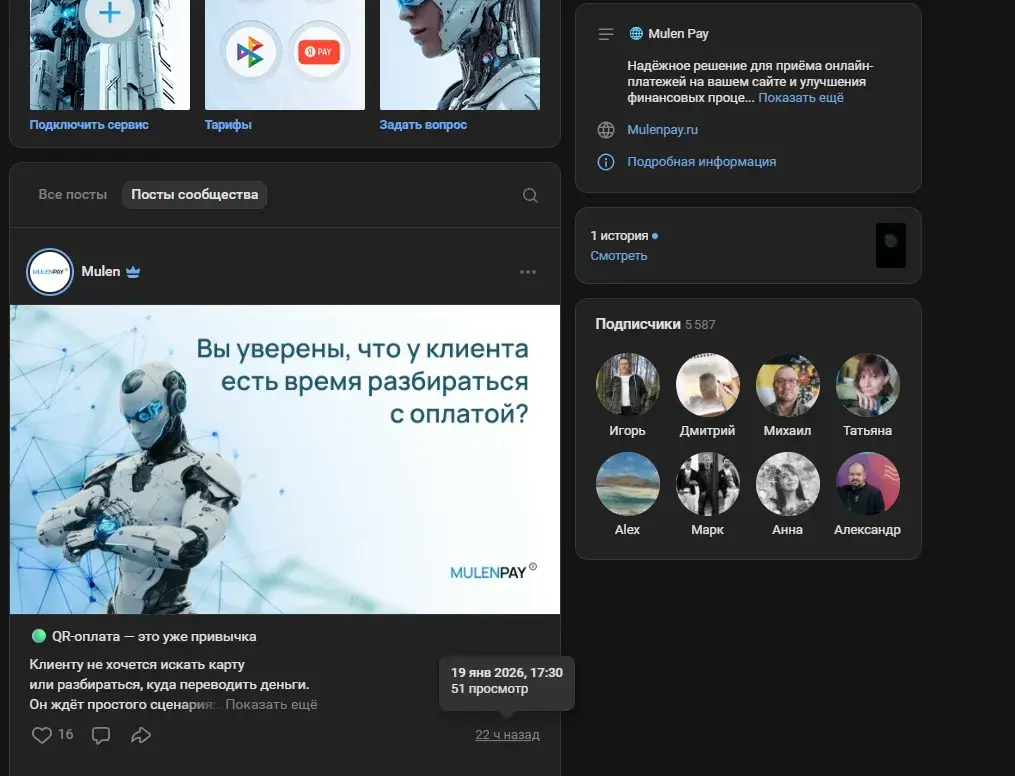This screenshot has height=776, width=1015.
Task: Open the Задать вопрос link
Action: coord(423,124)
